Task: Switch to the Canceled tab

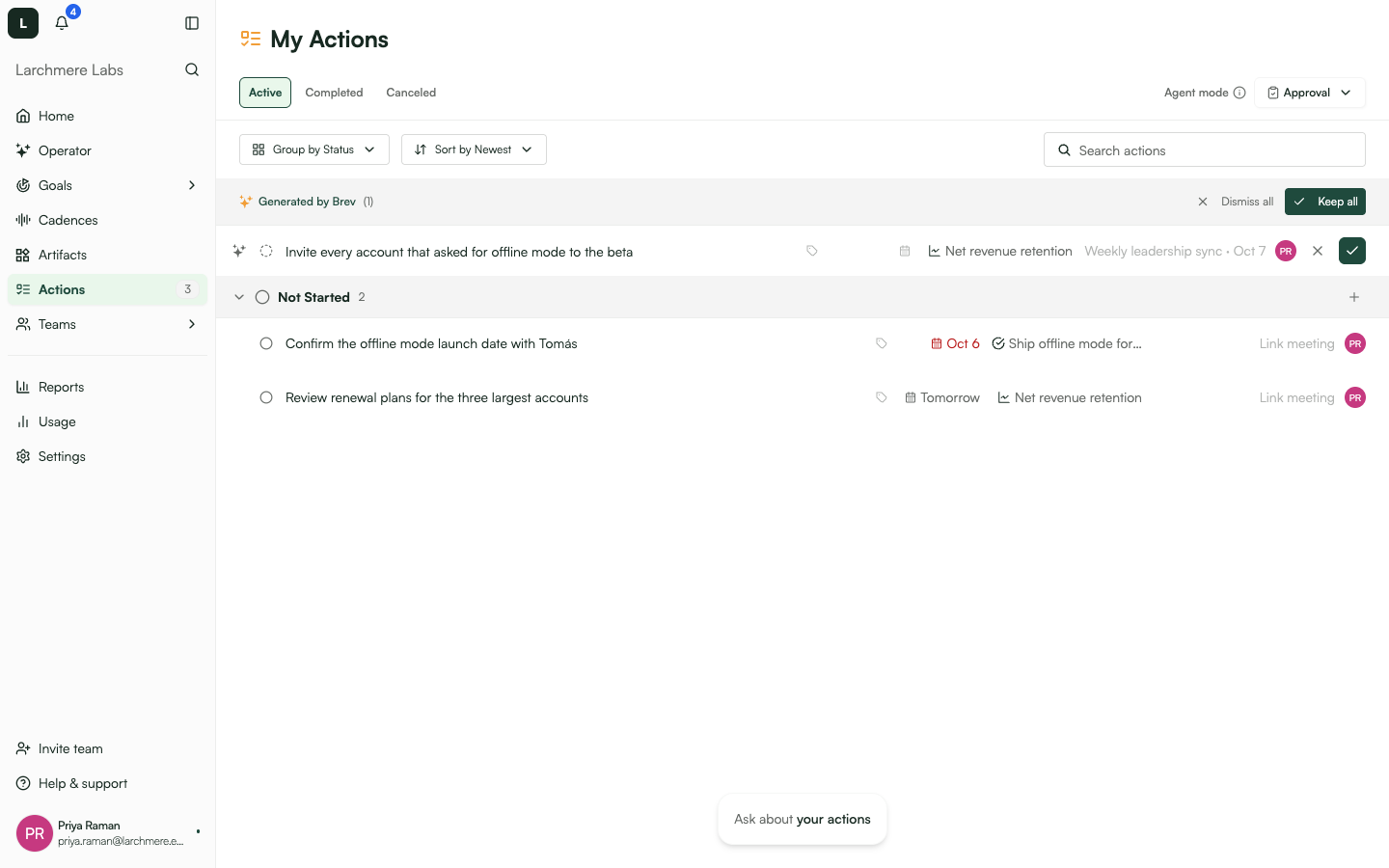Action: (411, 93)
